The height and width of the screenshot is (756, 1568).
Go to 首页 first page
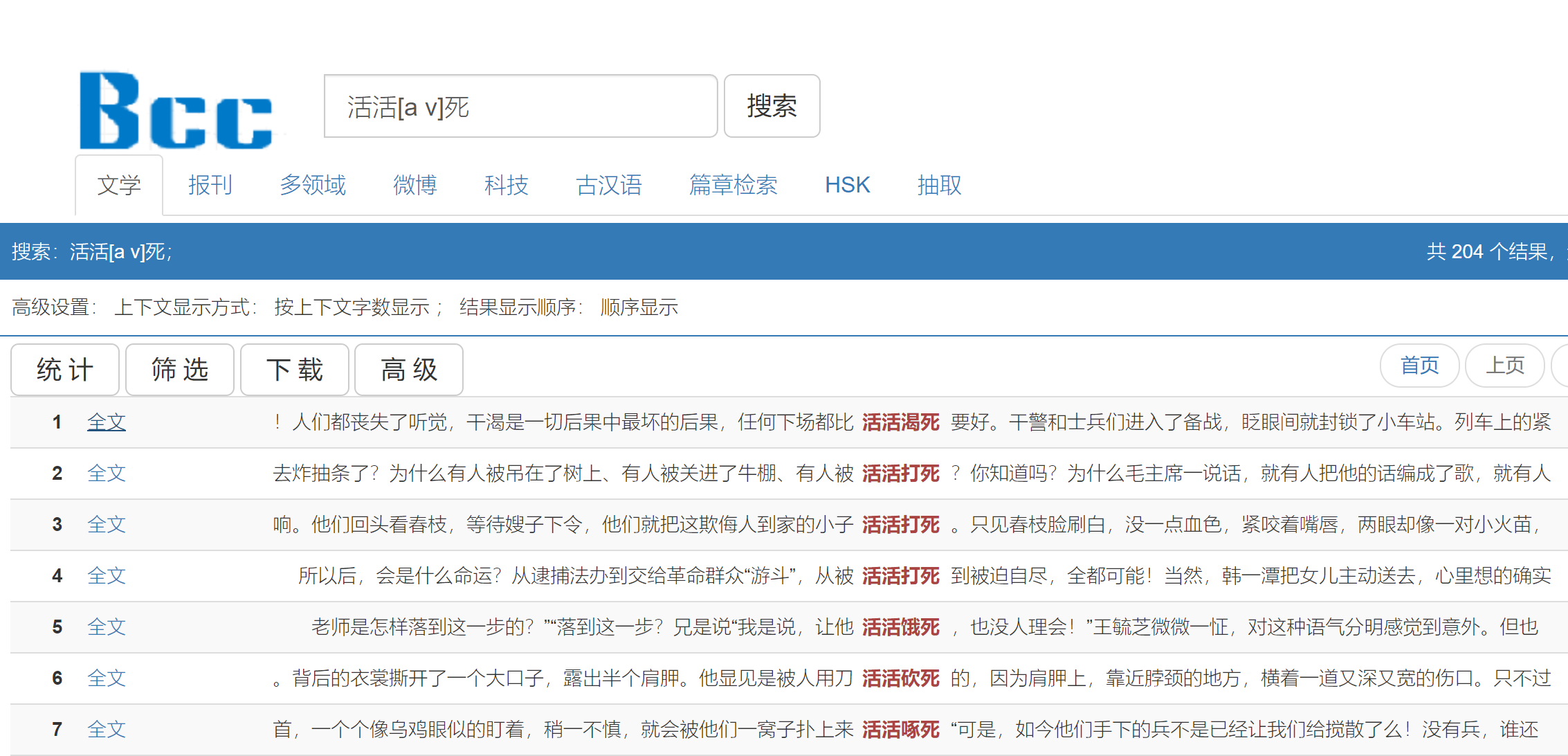coord(1419,366)
